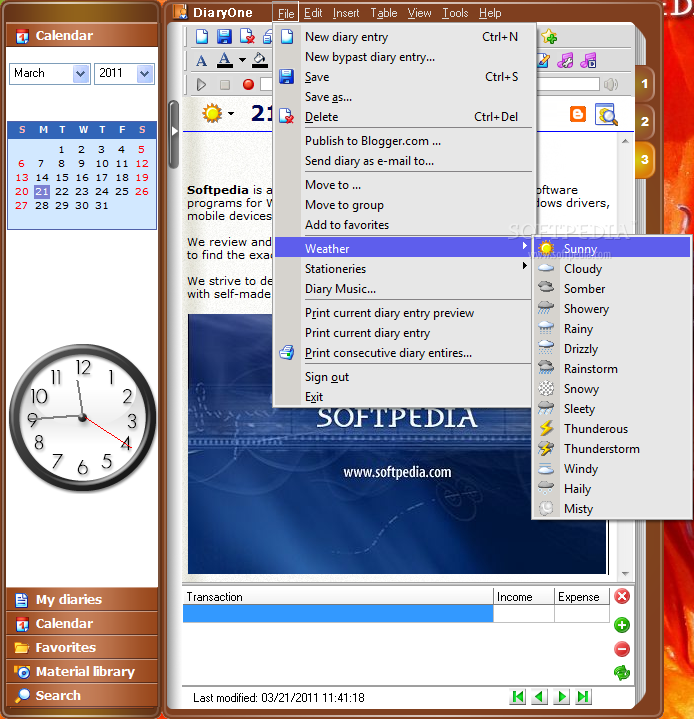Click the play recording button

[201, 84]
